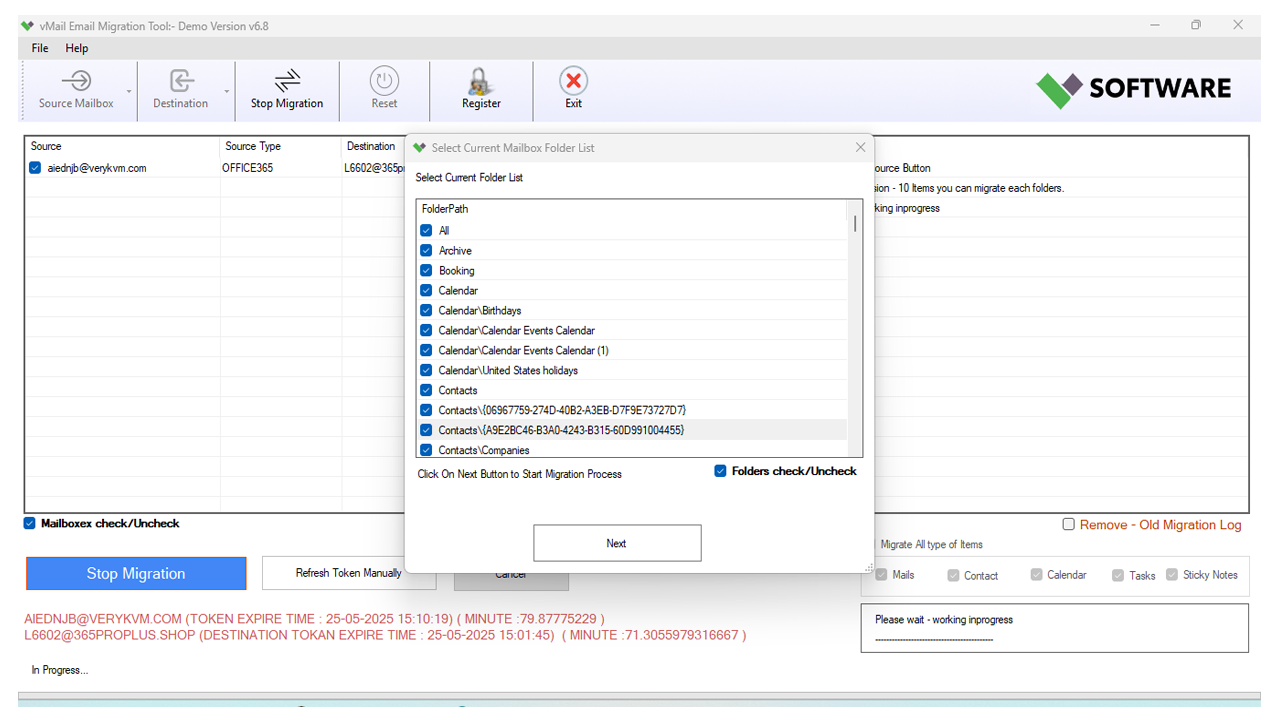Uncheck the Booking folder checkbox
This screenshot has height=720, width=1280.
tap(426, 270)
